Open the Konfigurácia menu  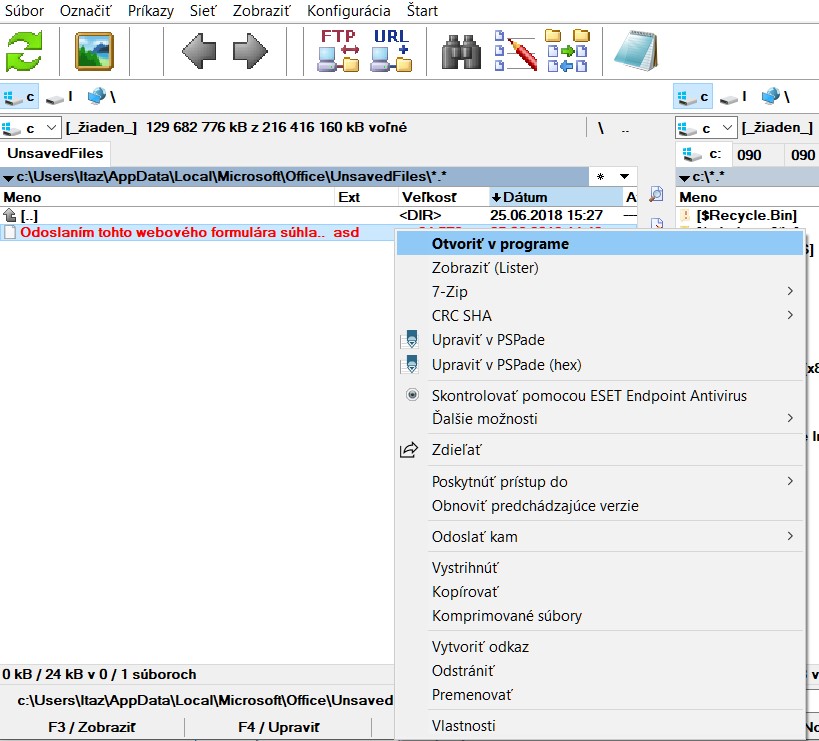pos(348,11)
